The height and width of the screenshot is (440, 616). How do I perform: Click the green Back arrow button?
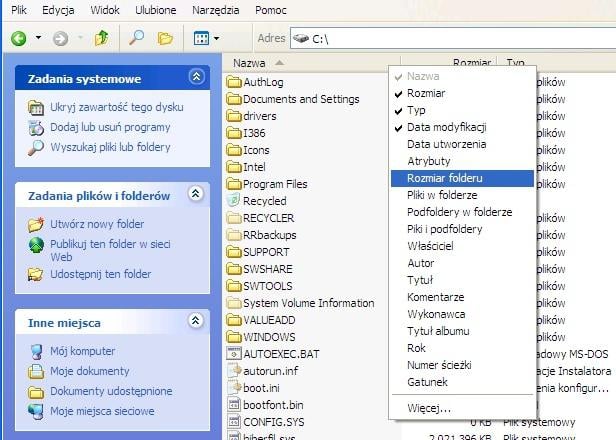tap(19, 38)
